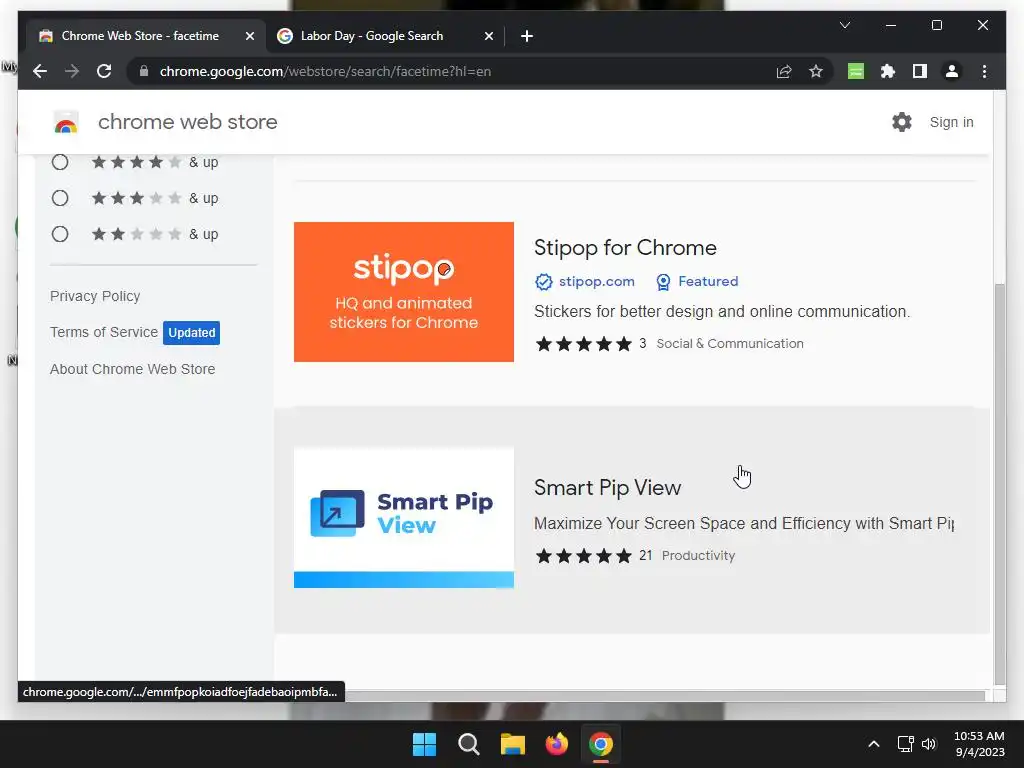Screen dimensions: 1024x768
Task: Click the Chrome taskbar icon
Action: coord(601,744)
